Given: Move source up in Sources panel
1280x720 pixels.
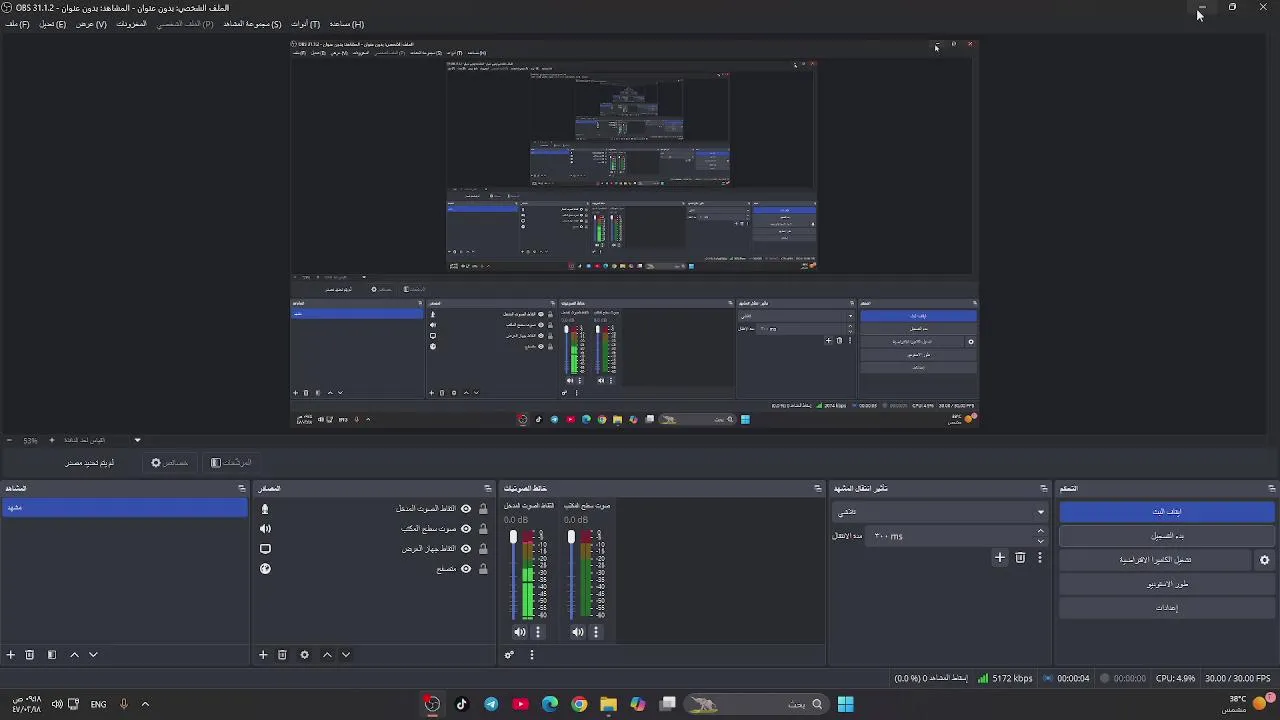Looking at the screenshot, I should coord(327,655).
